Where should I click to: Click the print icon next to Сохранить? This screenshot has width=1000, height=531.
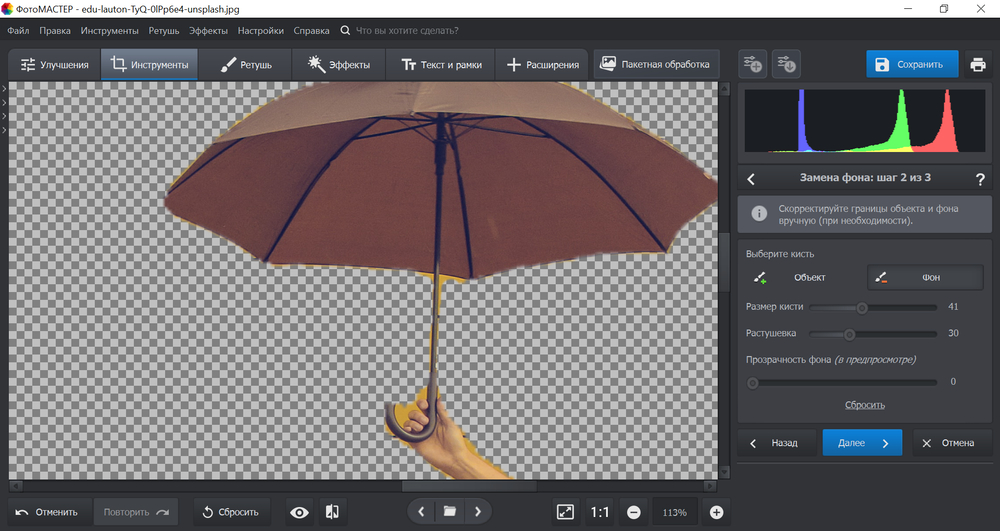click(x=977, y=65)
